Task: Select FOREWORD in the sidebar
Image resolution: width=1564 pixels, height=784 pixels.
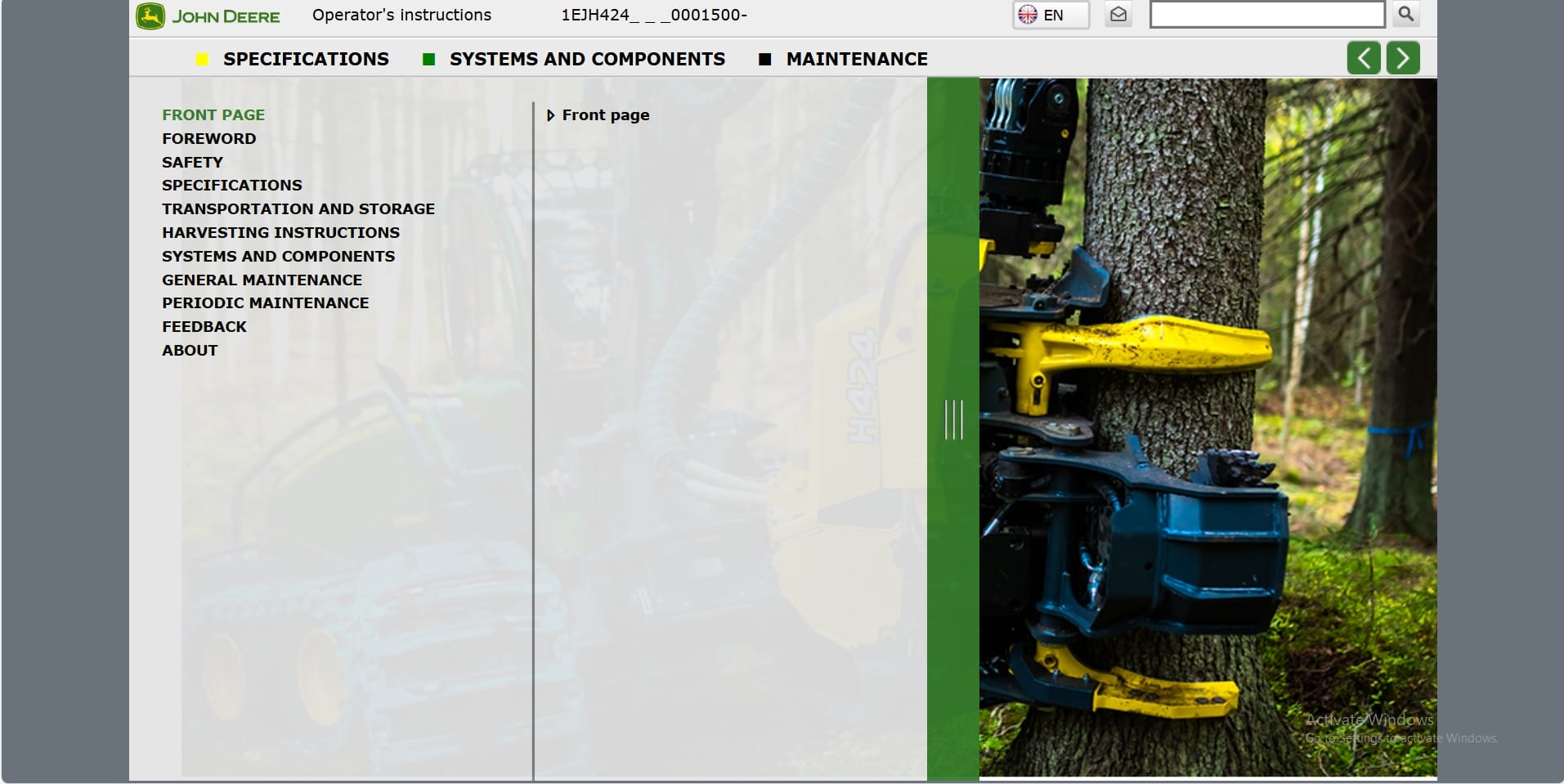Action: [209, 139]
